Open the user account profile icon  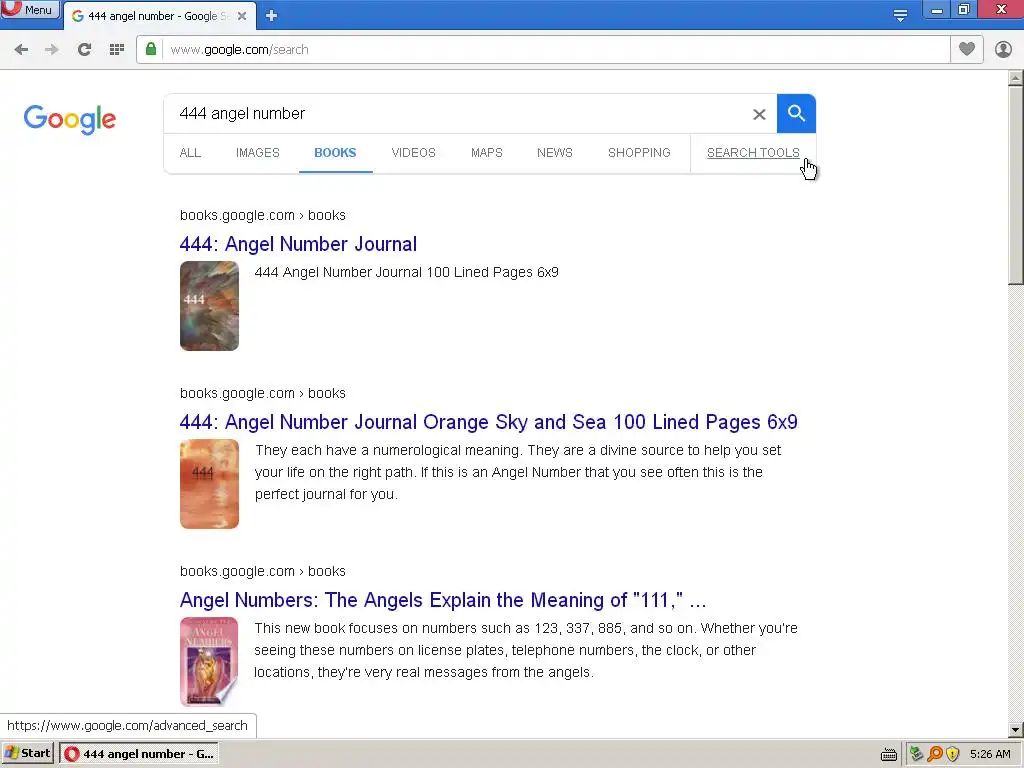tap(1003, 49)
